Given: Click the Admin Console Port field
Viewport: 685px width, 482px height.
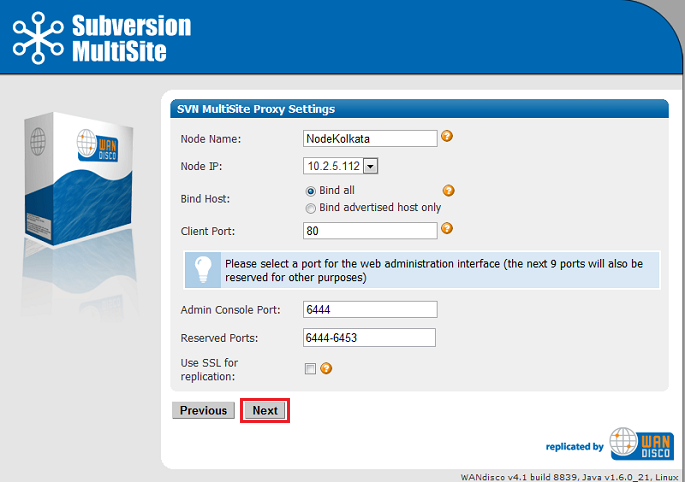Looking at the screenshot, I should pyautogui.click(x=370, y=309).
